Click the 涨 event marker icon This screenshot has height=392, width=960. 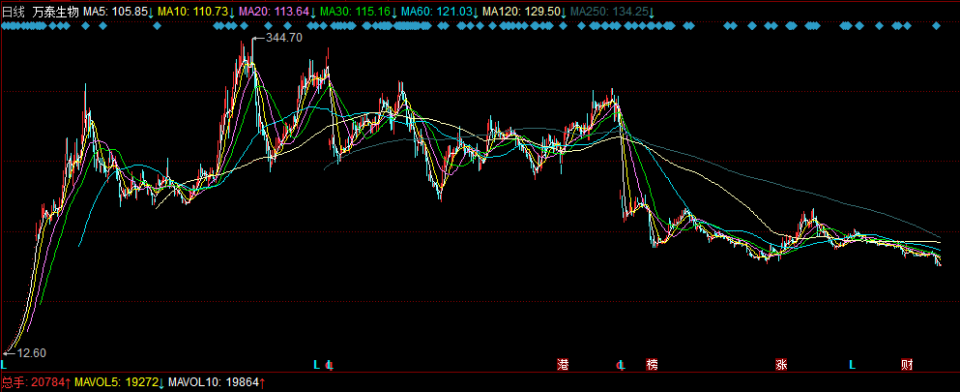click(781, 365)
